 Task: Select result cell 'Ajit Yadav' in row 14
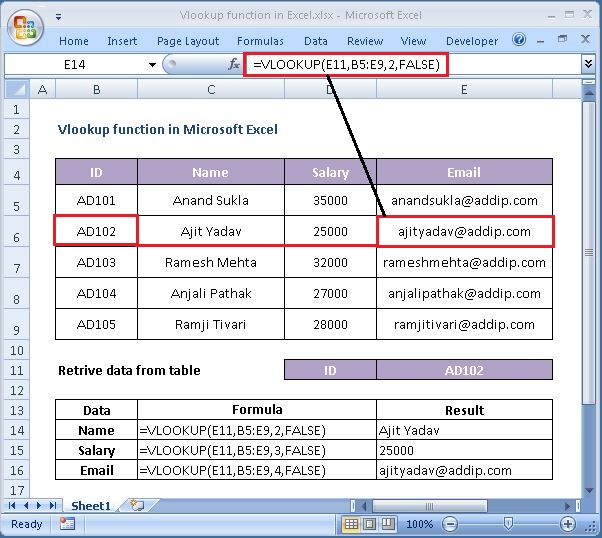coord(464,430)
